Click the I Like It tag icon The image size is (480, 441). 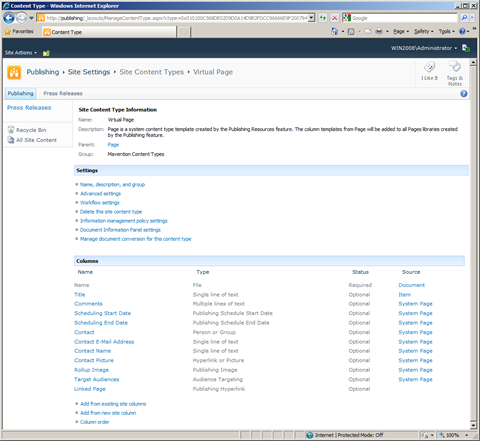pyautogui.click(x=429, y=67)
